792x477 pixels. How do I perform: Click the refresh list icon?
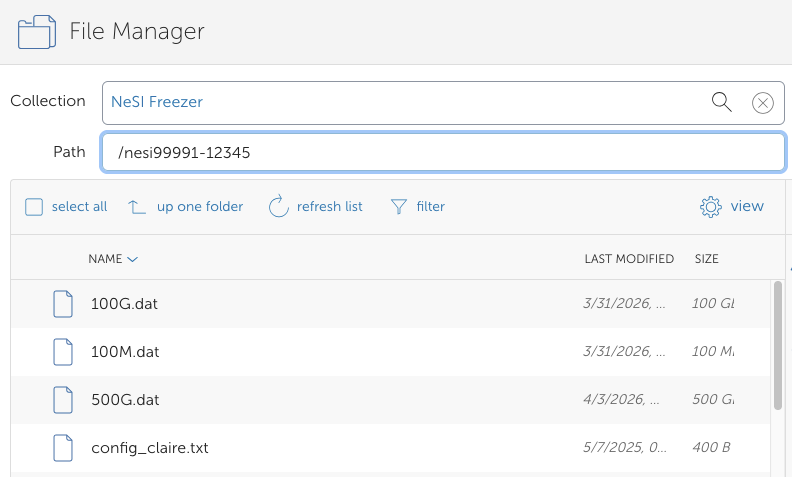pos(278,206)
